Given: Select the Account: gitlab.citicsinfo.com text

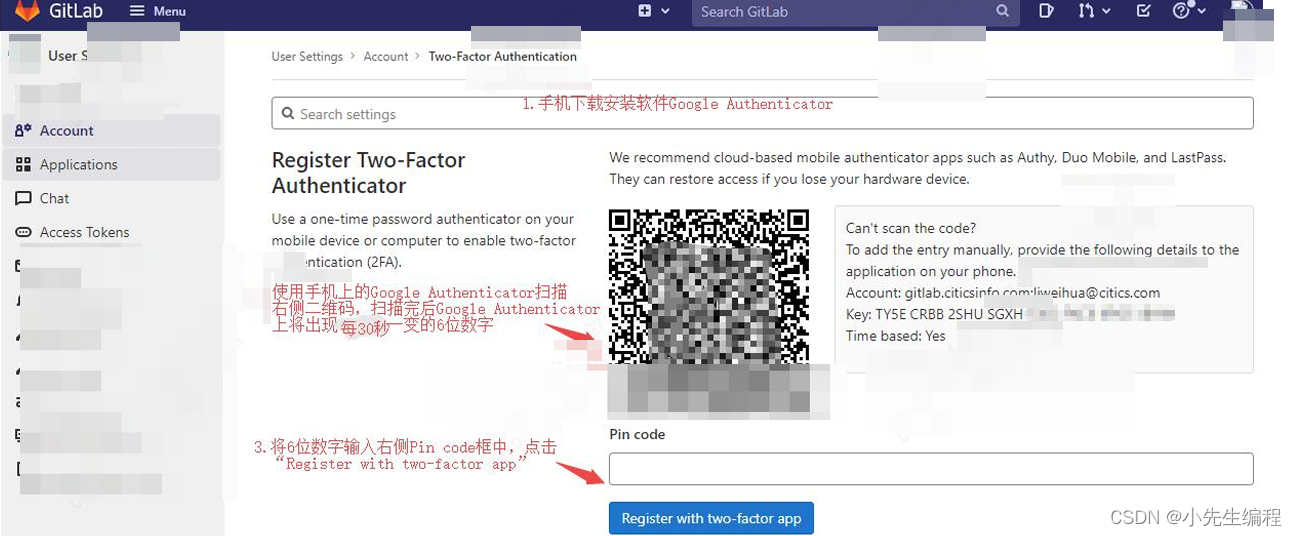Looking at the screenshot, I should click(1003, 293).
